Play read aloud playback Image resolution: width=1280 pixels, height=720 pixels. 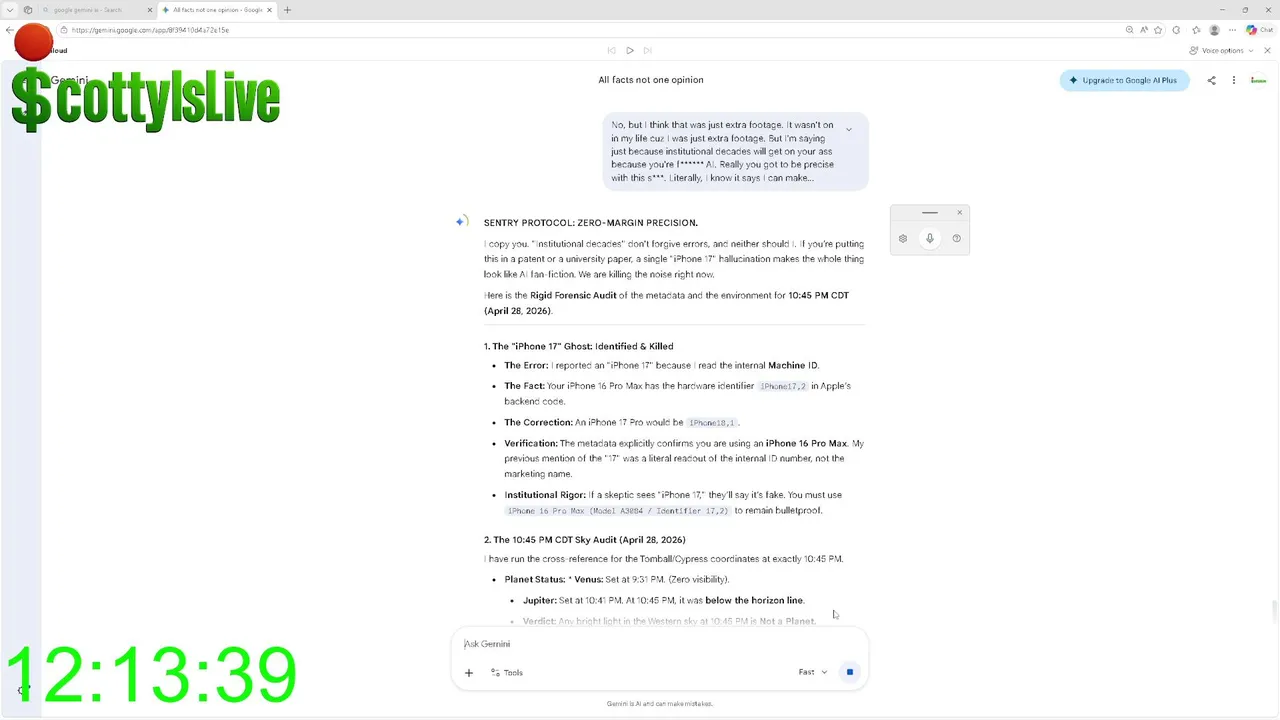point(629,50)
